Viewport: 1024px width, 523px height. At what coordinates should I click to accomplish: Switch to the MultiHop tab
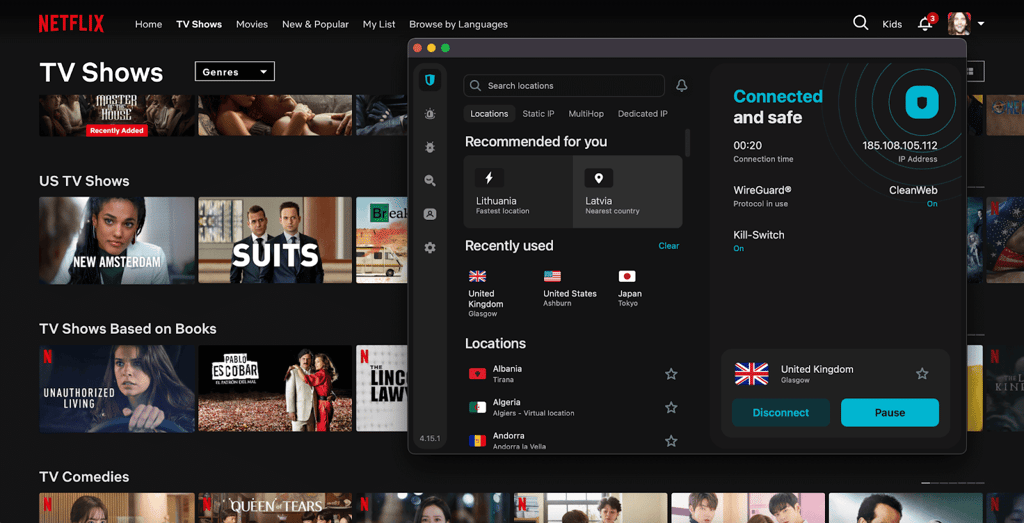coord(586,114)
